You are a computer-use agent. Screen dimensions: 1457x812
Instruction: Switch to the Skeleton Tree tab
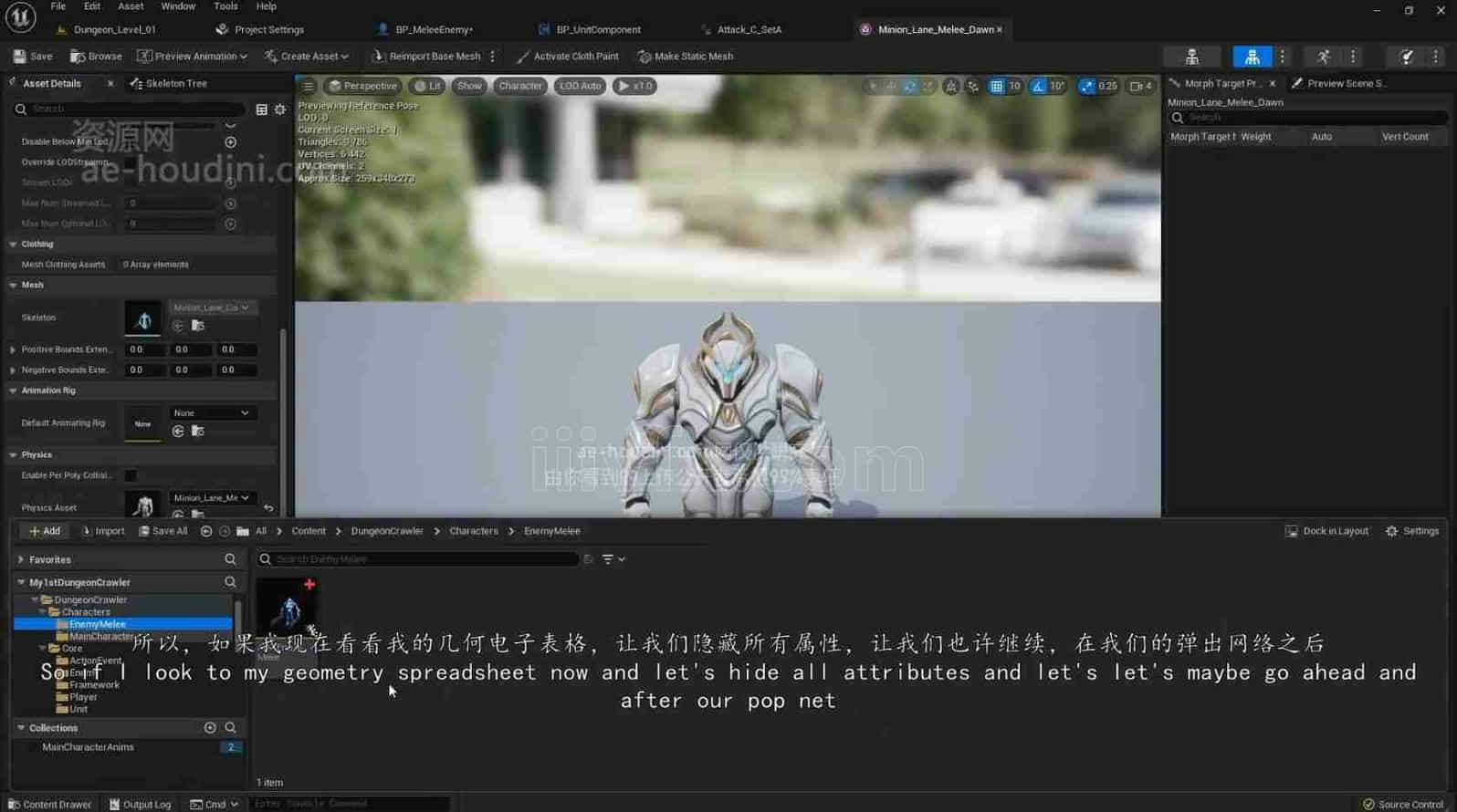point(169,83)
